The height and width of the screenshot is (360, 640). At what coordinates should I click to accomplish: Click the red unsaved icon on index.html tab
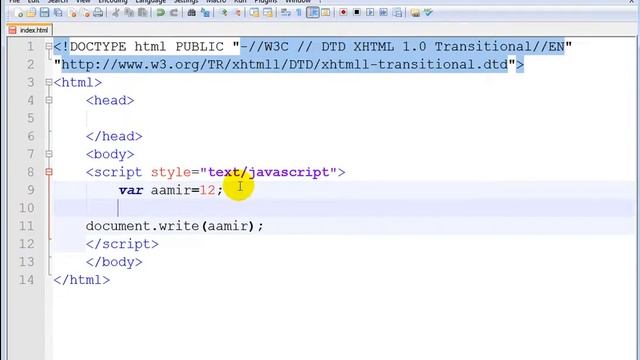13,30
